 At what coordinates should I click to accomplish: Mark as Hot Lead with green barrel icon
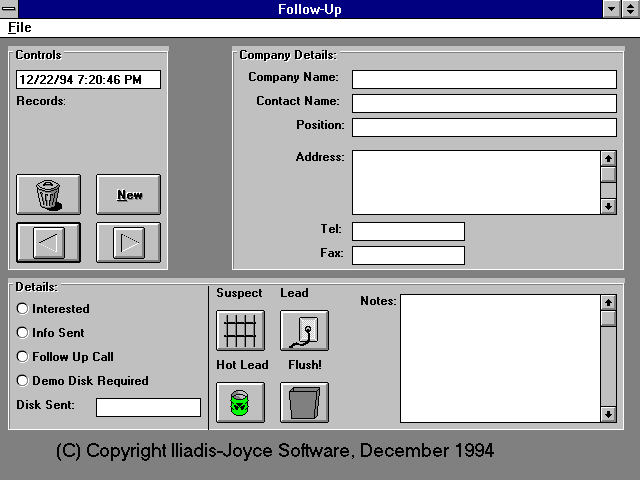(x=240, y=402)
